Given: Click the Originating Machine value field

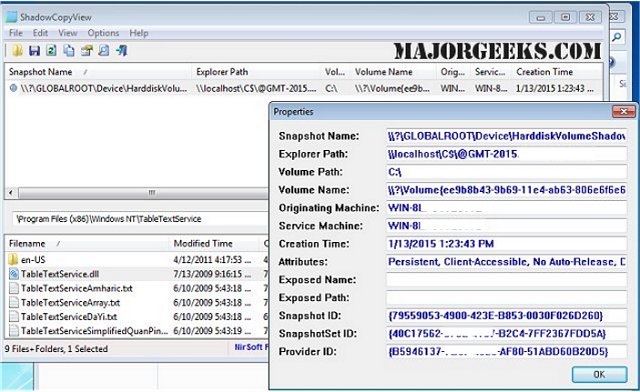Looking at the screenshot, I should tap(507, 208).
